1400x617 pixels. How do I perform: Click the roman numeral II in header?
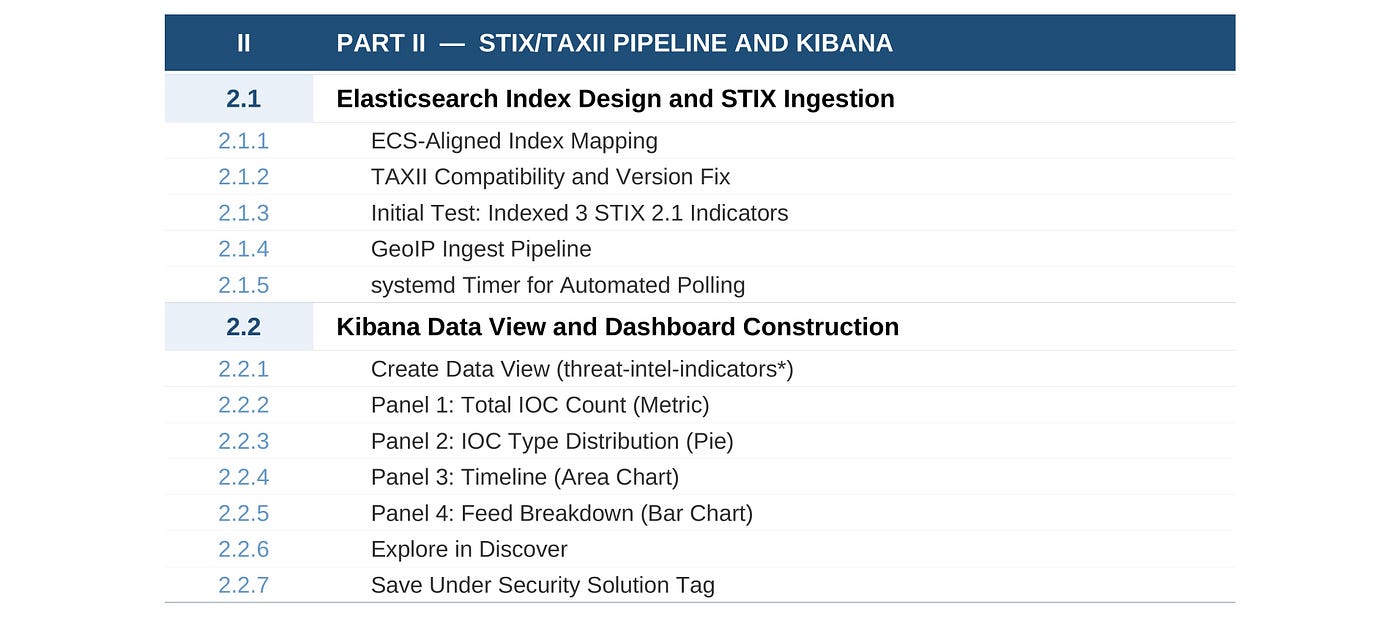[x=243, y=43]
